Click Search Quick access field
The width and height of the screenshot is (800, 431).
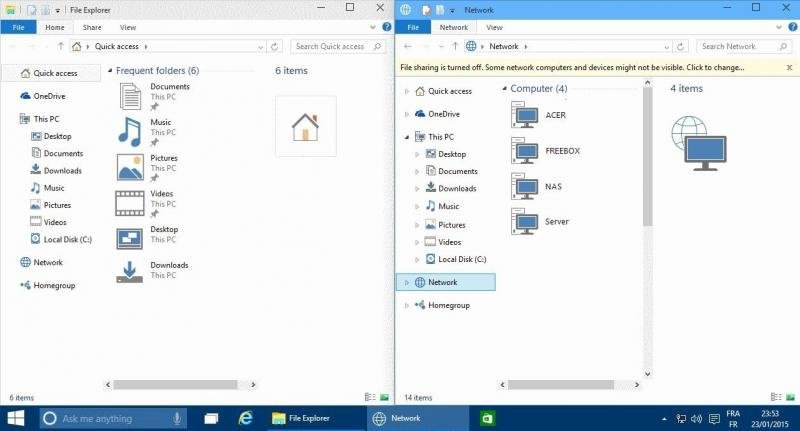coord(338,46)
